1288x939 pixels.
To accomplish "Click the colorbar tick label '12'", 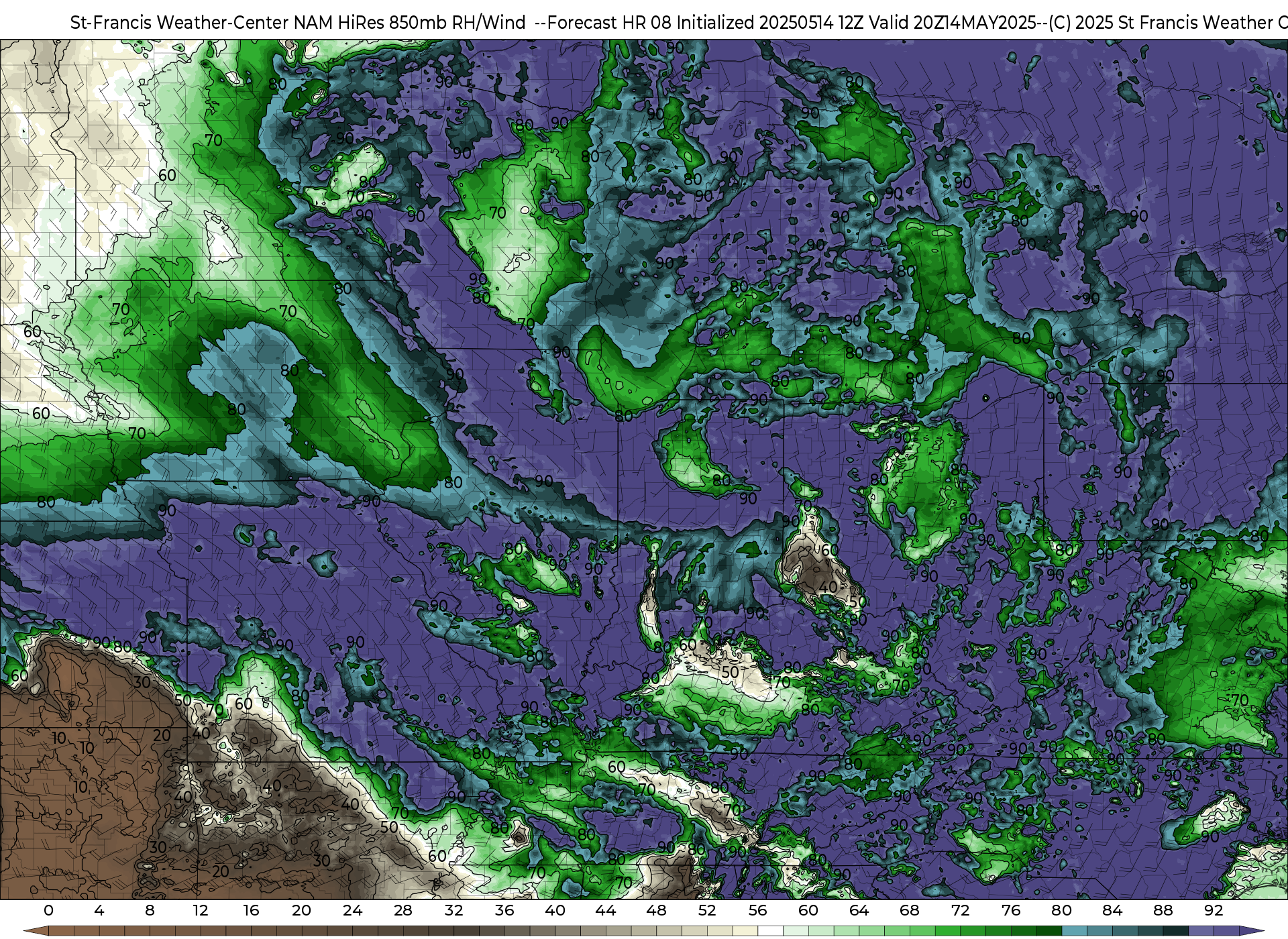I will (x=201, y=910).
